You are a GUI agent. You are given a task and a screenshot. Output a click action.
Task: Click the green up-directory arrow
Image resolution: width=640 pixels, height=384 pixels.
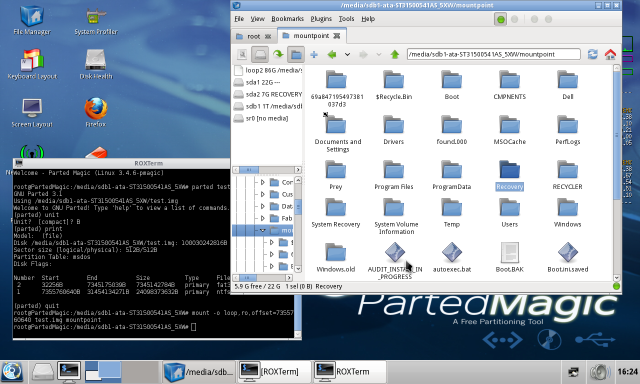pyautogui.click(x=394, y=54)
